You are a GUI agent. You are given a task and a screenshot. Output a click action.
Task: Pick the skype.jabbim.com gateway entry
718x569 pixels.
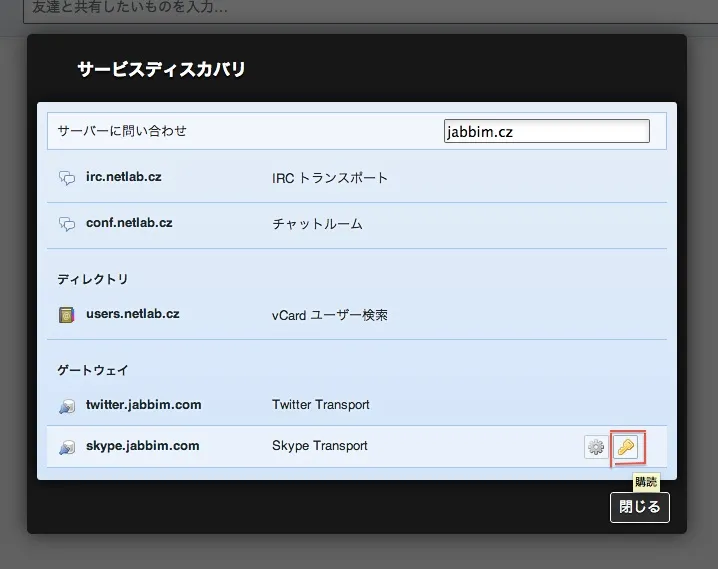click(142, 446)
